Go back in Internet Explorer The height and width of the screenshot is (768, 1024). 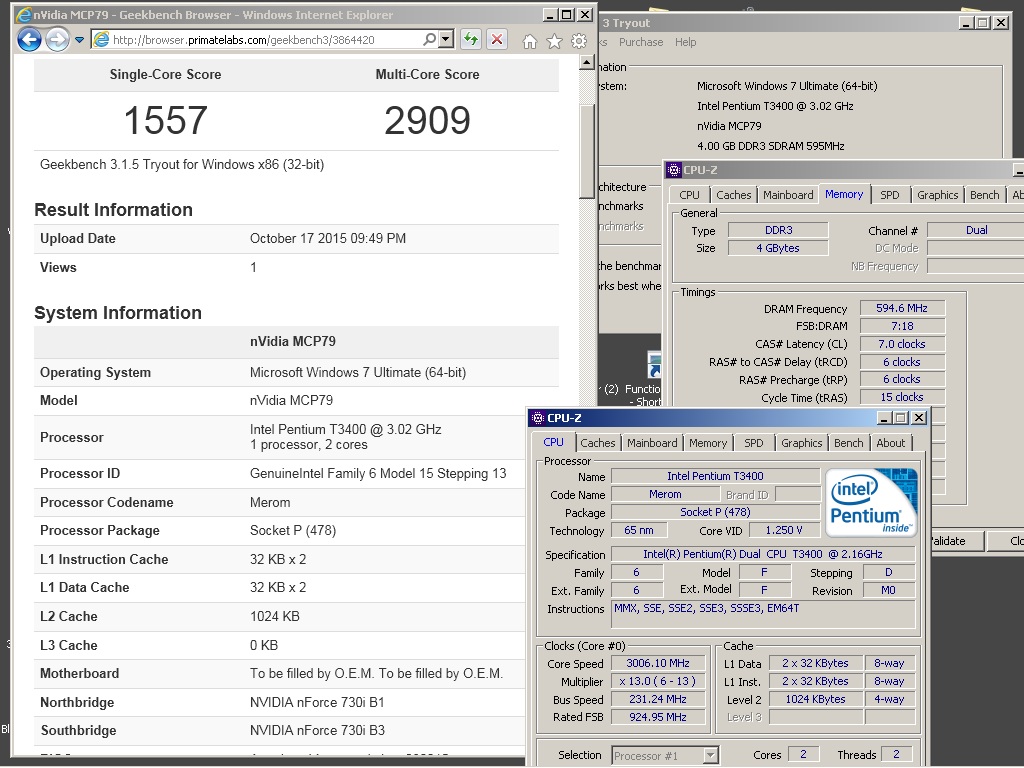[x=29, y=40]
